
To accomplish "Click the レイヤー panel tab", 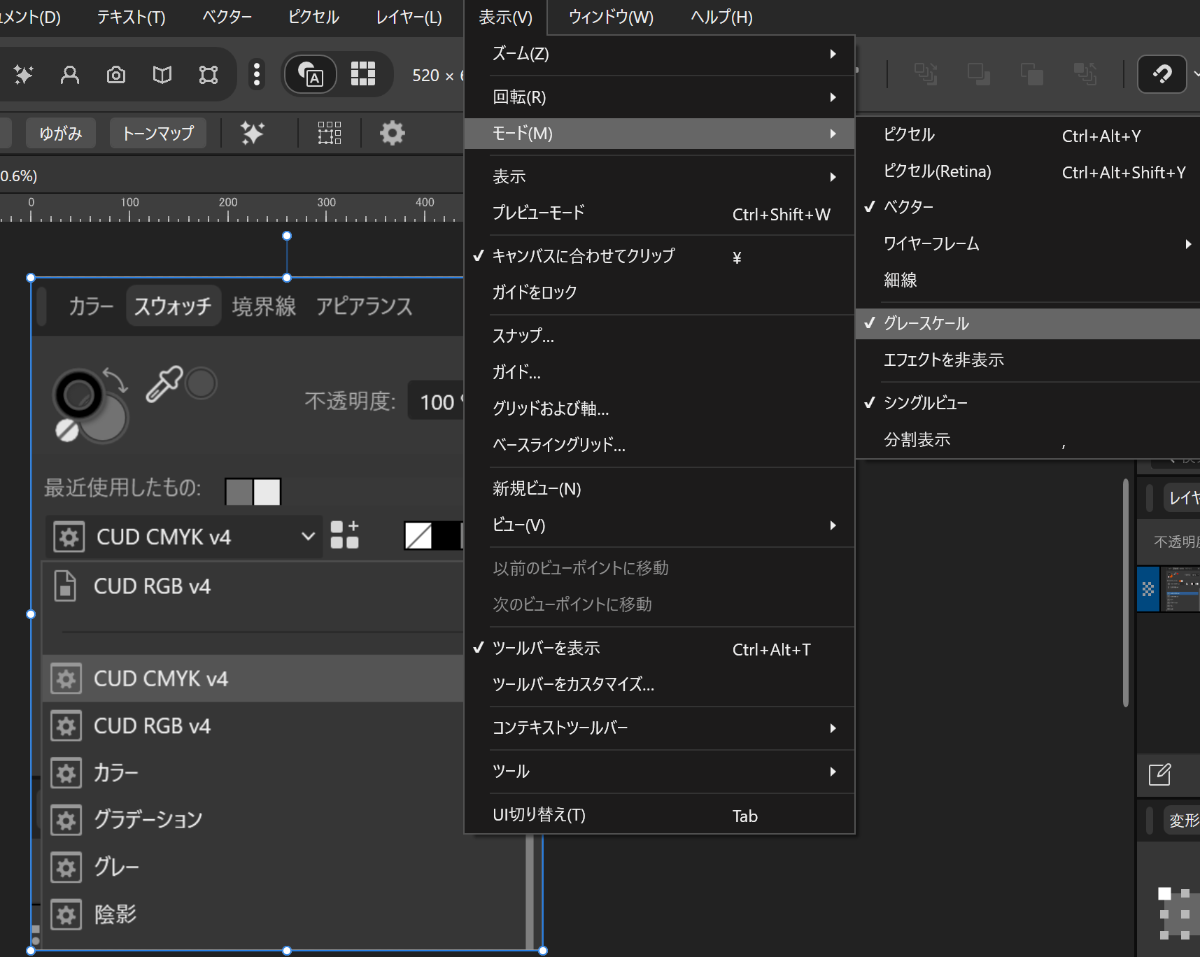I will point(1184,498).
